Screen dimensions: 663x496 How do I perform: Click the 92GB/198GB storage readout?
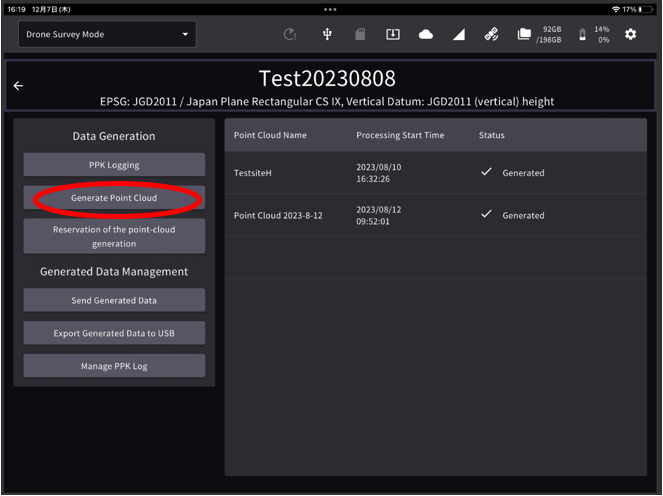pyautogui.click(x=549, y=34)
